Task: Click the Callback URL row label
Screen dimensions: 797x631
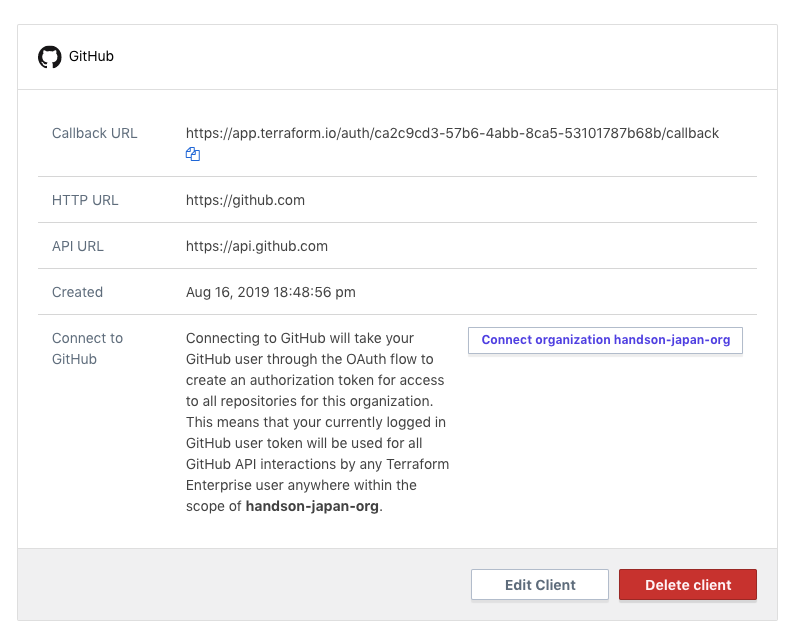Action: click(95, 133)
